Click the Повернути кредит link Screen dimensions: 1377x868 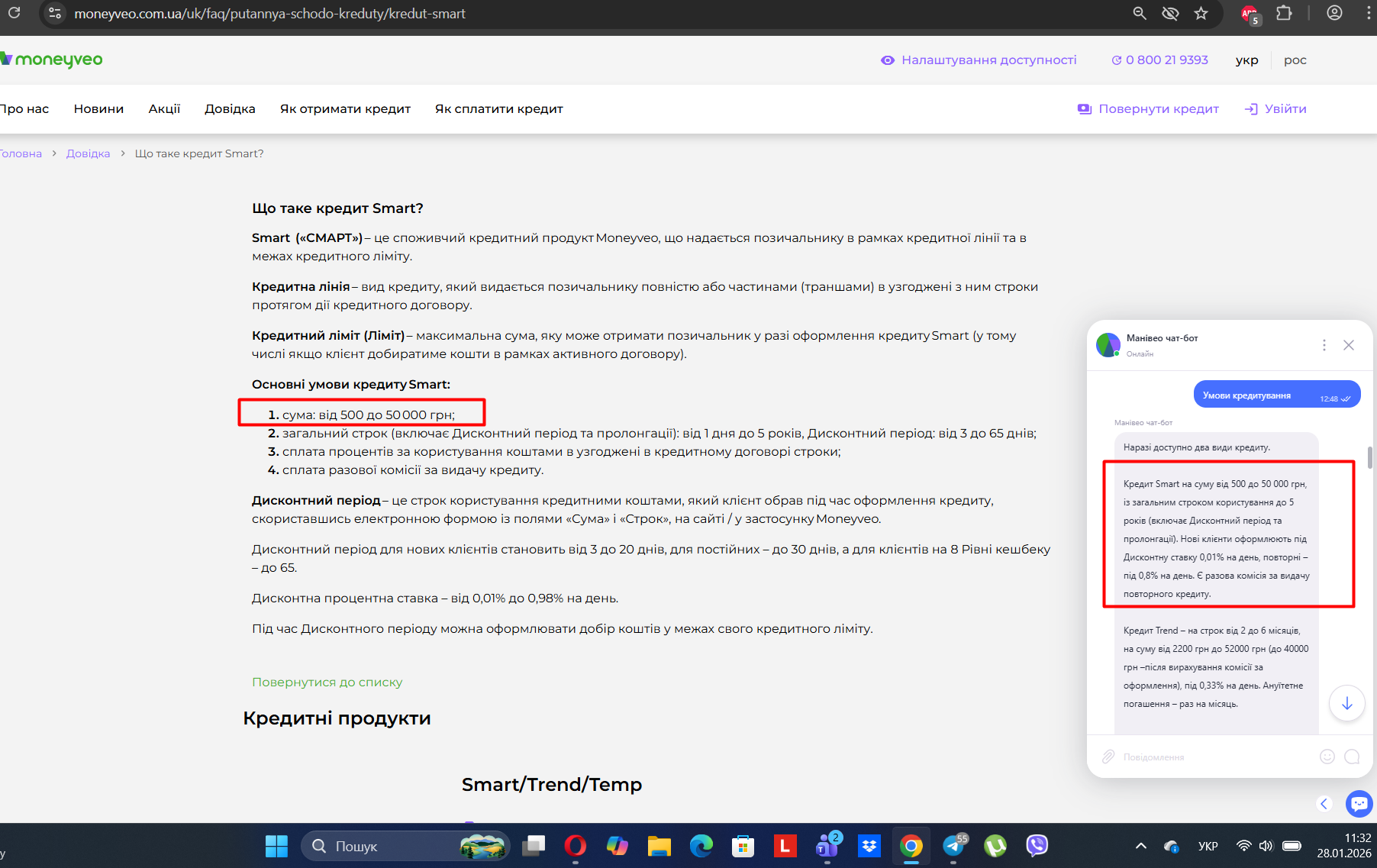click(x=1148, y=108)
